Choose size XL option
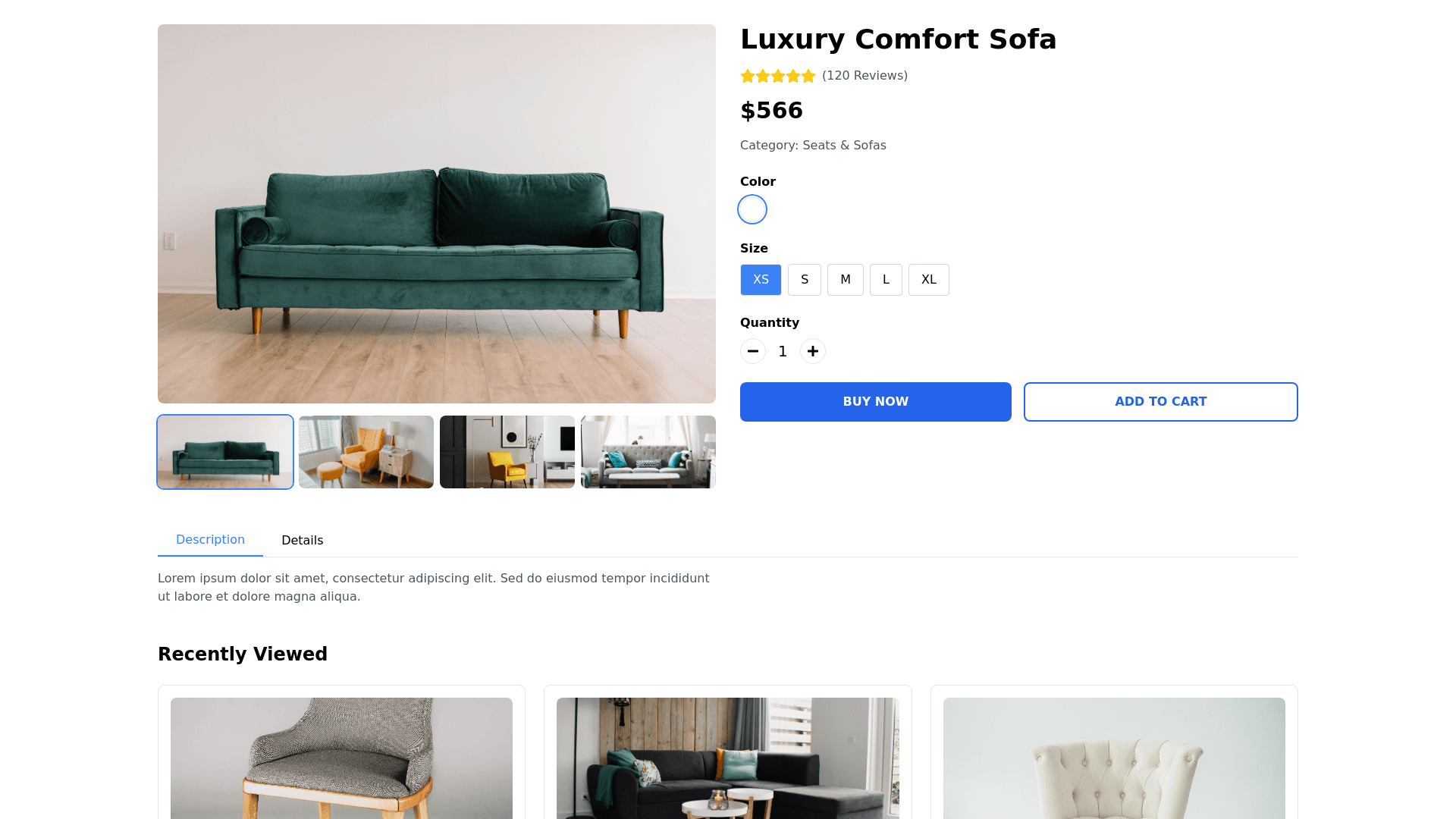1456x819 pixels. (929, 280)
